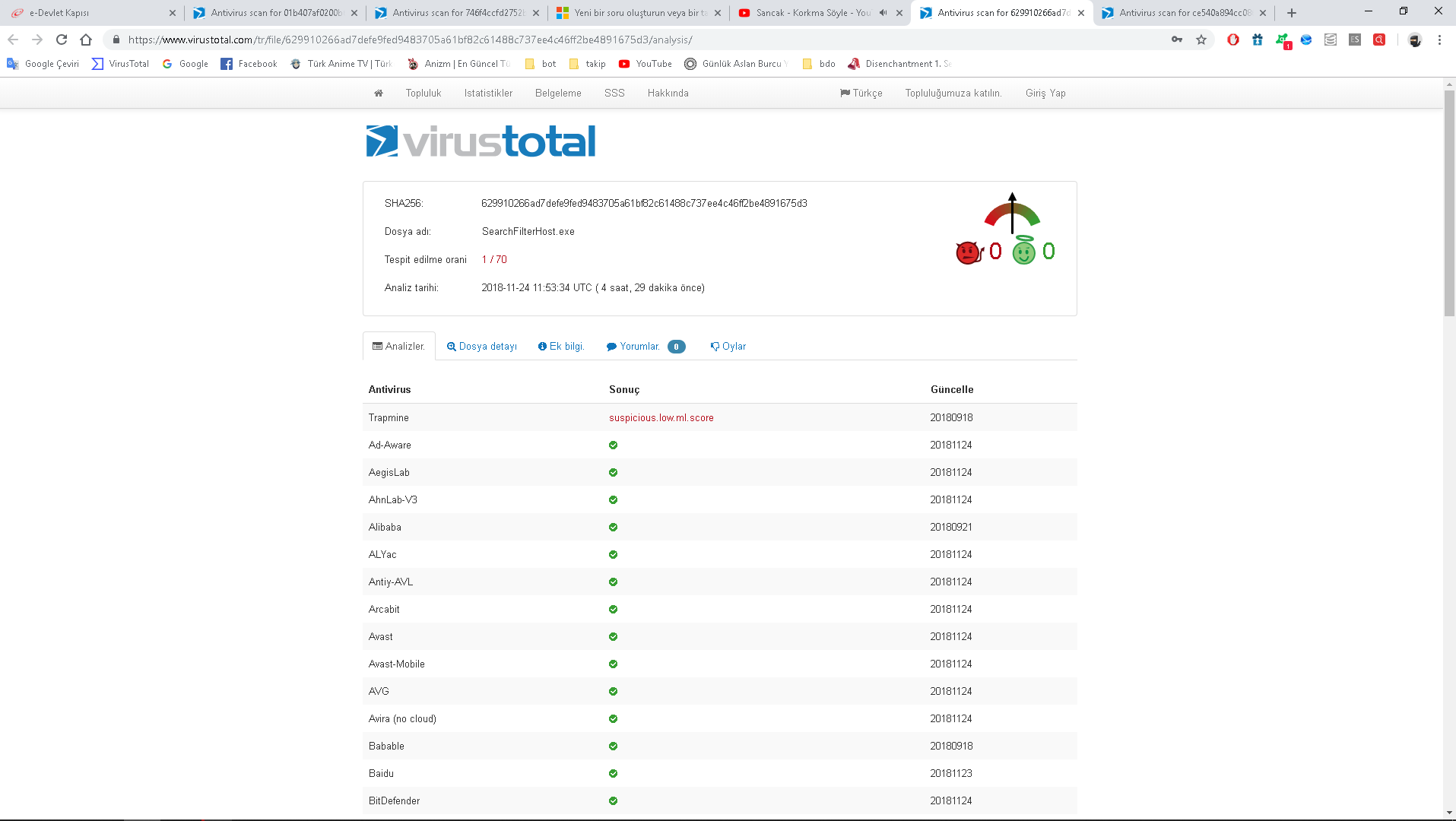Open the Ek bilgi tab
This screenshot has height=821, width=1456.
[561, 347]
